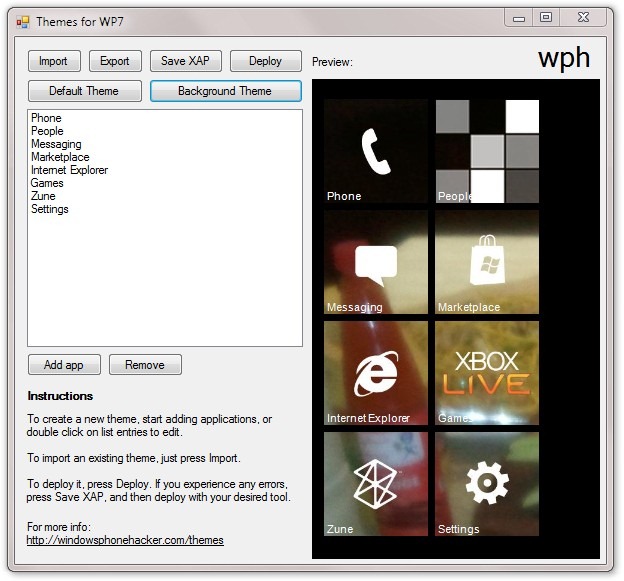
Task: Click the Zune logo tile
Action: pyautogui.click(x=376, y=484)
